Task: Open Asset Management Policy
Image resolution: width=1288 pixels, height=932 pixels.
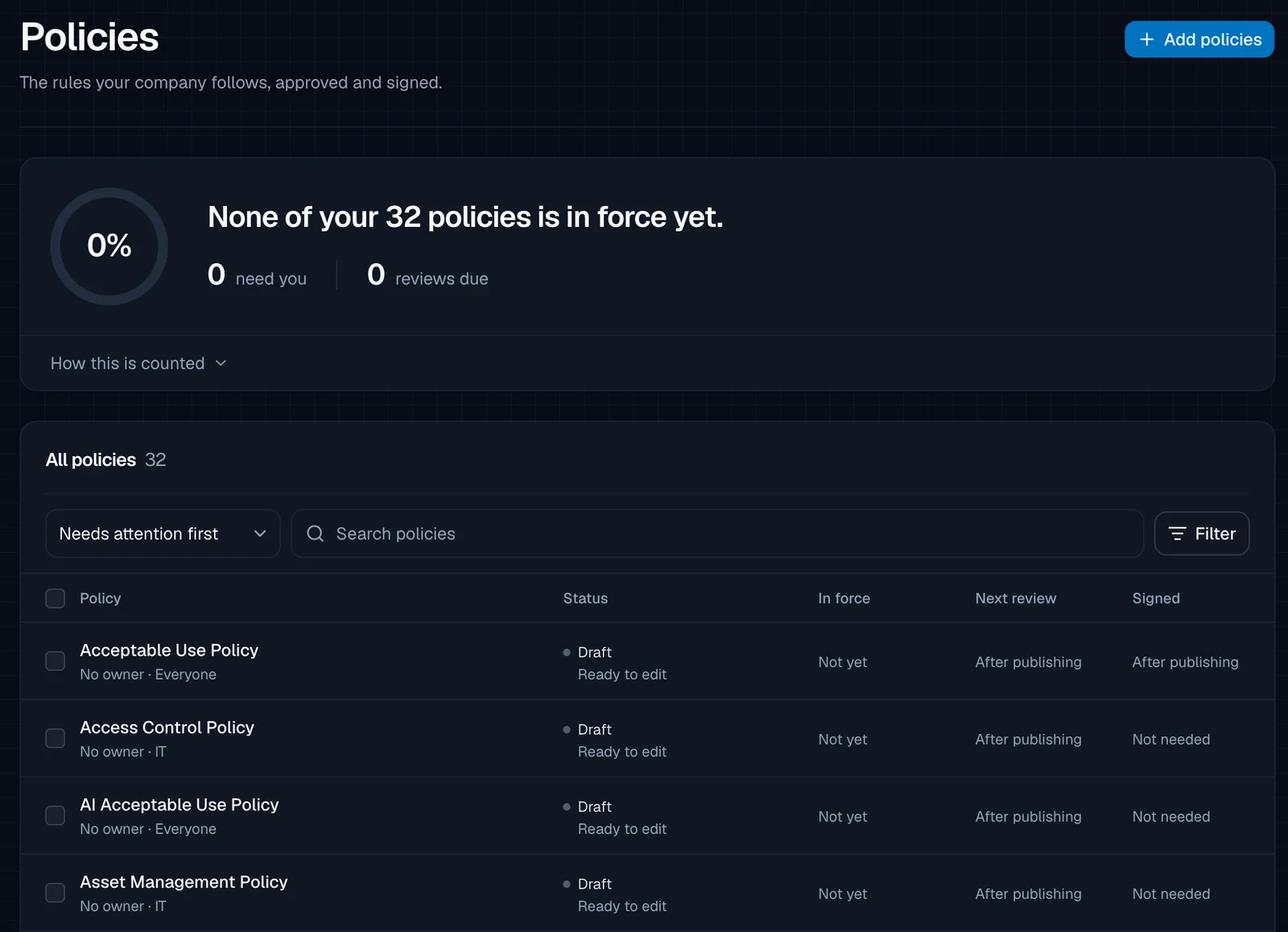Action: [x=184, y=882]
